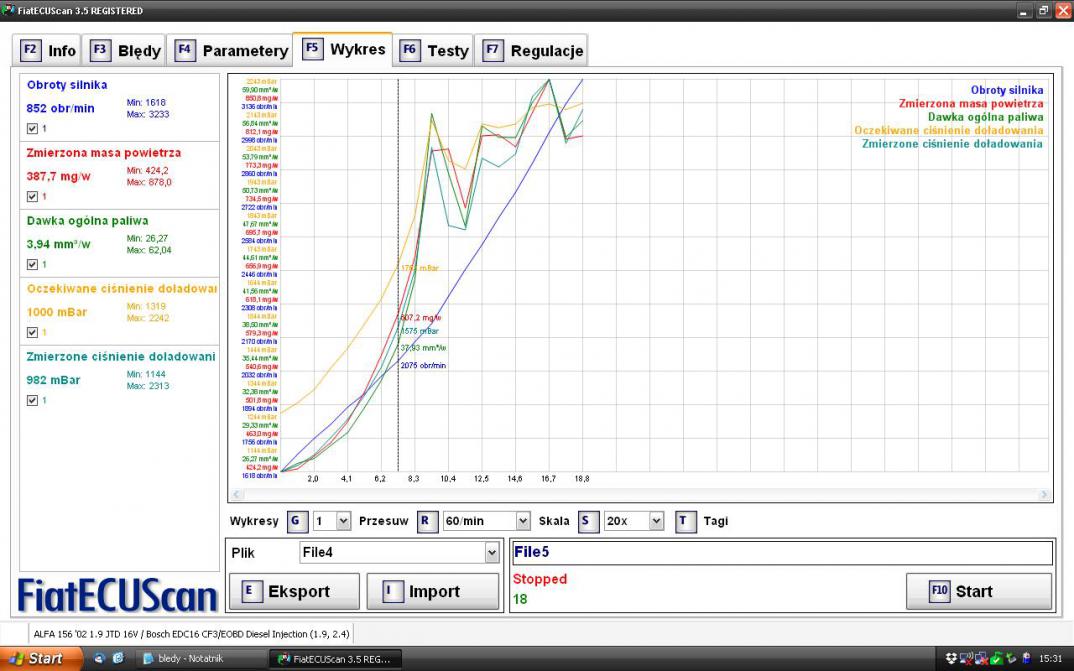Image resolution: width=1074 pixels, height=671 pixels.
Task: Toggle the Dawka ogólna paliwa checkbox
Action: [x=33, y=265]
